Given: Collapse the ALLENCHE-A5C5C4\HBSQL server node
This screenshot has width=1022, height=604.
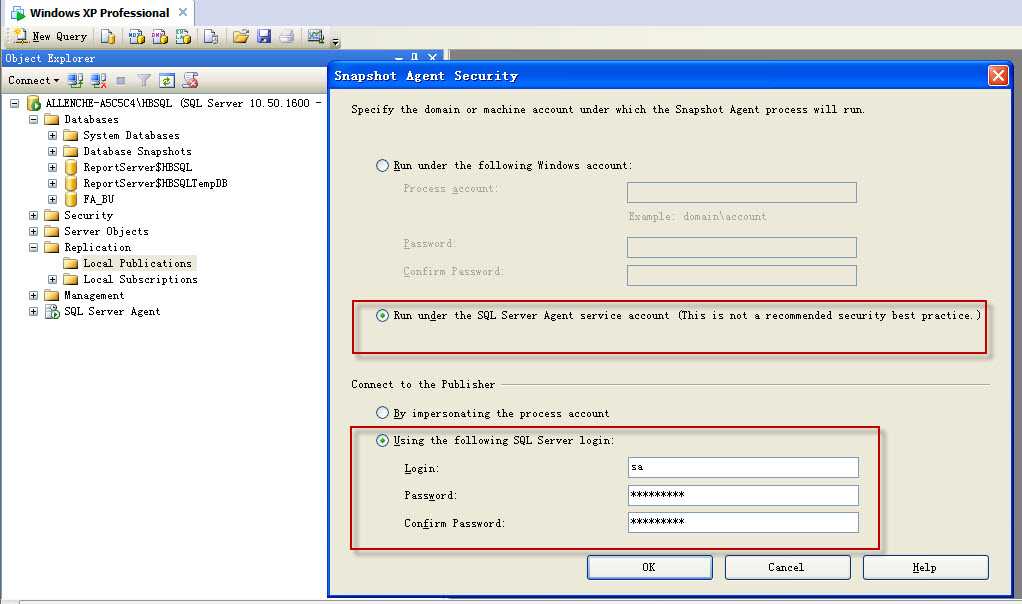Looking at the screenshot, I should point(14,104).
